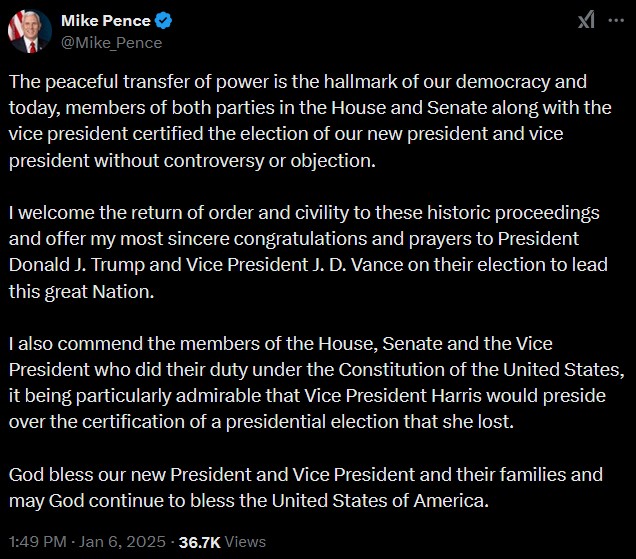Click 'Constitution of the United States' text
The width and height of the screenshot is (636, 559).
481,370
